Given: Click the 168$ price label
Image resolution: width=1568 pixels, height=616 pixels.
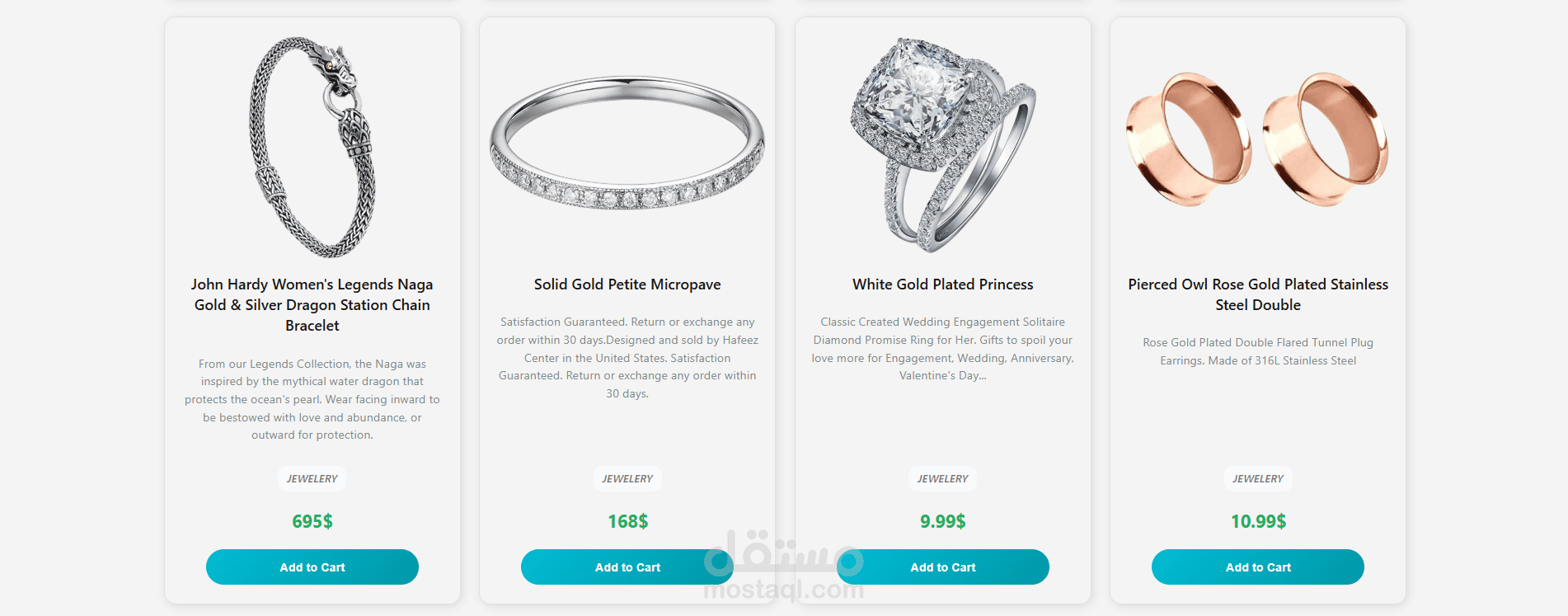Looking at the screenshot, I should 627,521.
